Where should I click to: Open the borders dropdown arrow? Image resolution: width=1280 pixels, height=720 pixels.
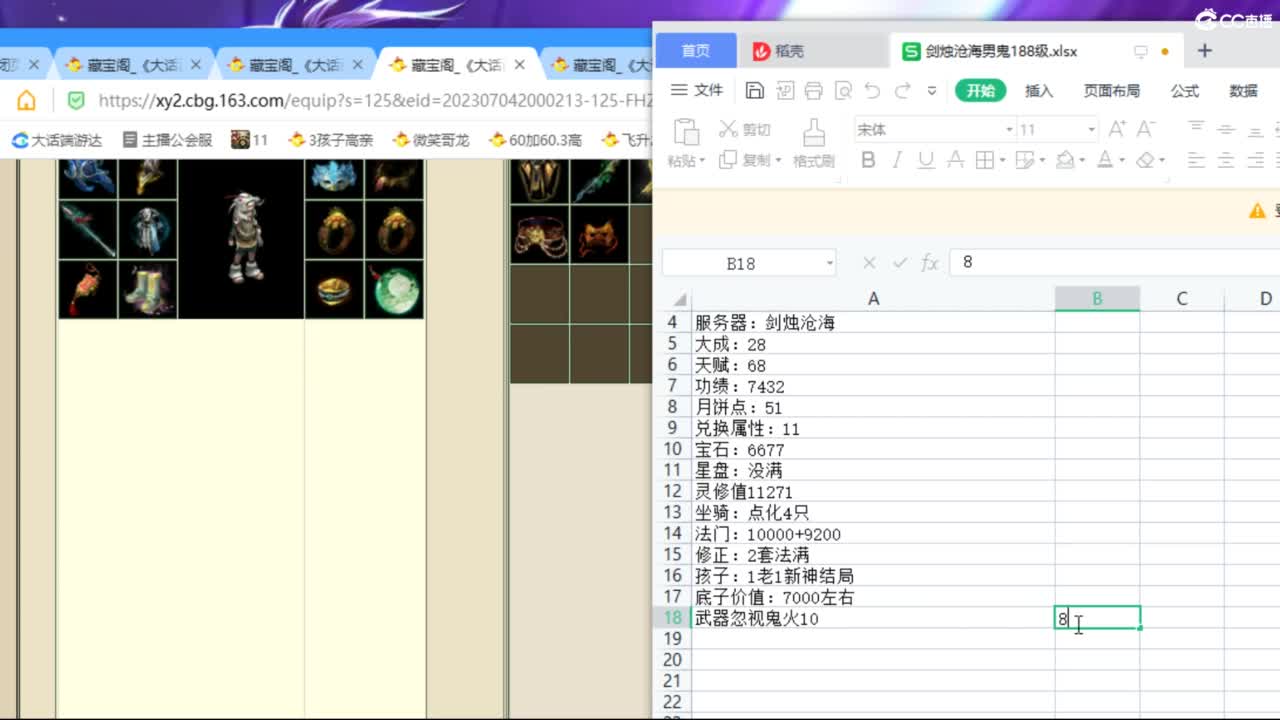(x=1002, y=161)
